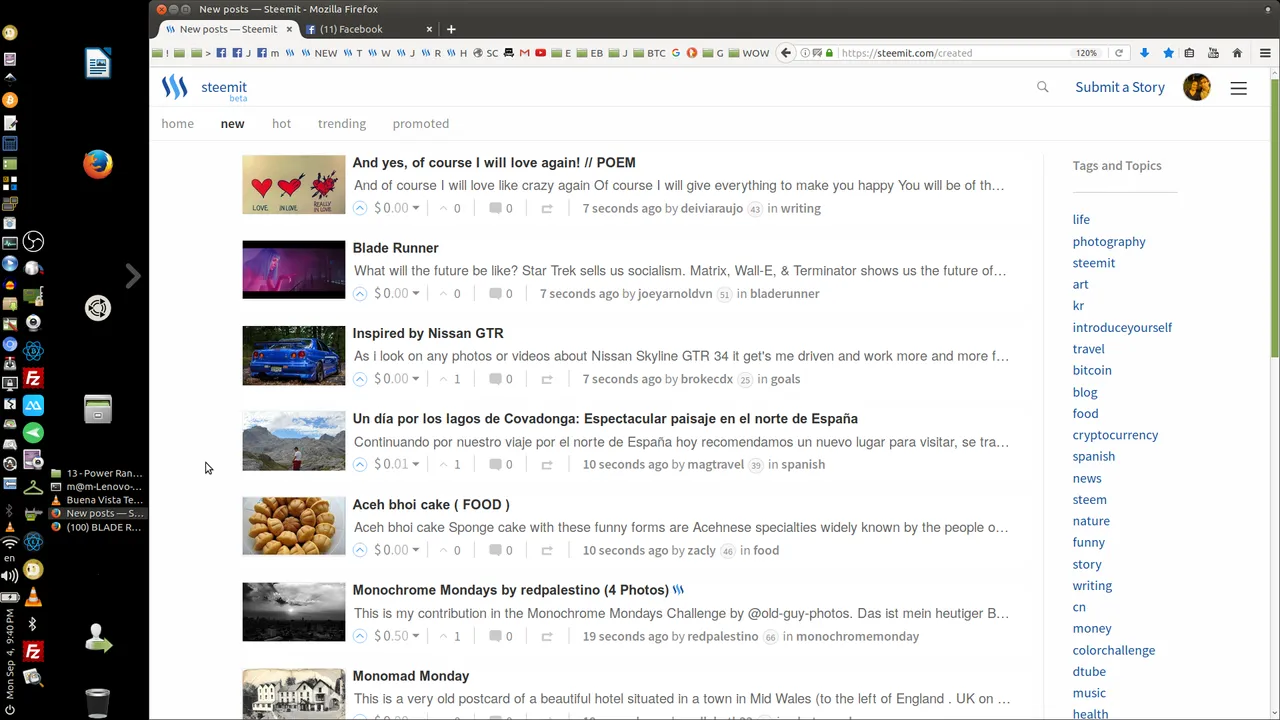Bookmark this page with the star icon
1280x720 pixels.
pos(1168,53)
